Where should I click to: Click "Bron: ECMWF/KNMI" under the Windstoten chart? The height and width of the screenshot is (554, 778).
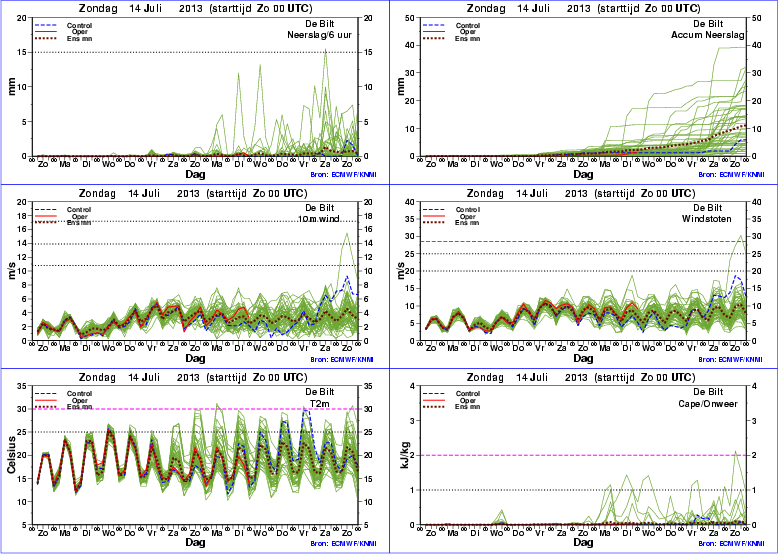coord(731,360)
